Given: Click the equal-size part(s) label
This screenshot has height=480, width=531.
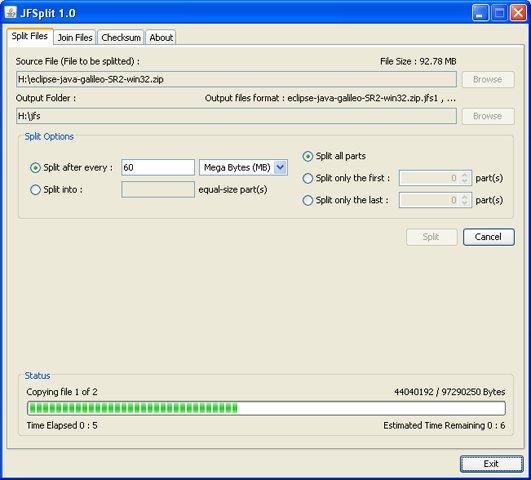Looking at the screenshot, I should [233, 190].
